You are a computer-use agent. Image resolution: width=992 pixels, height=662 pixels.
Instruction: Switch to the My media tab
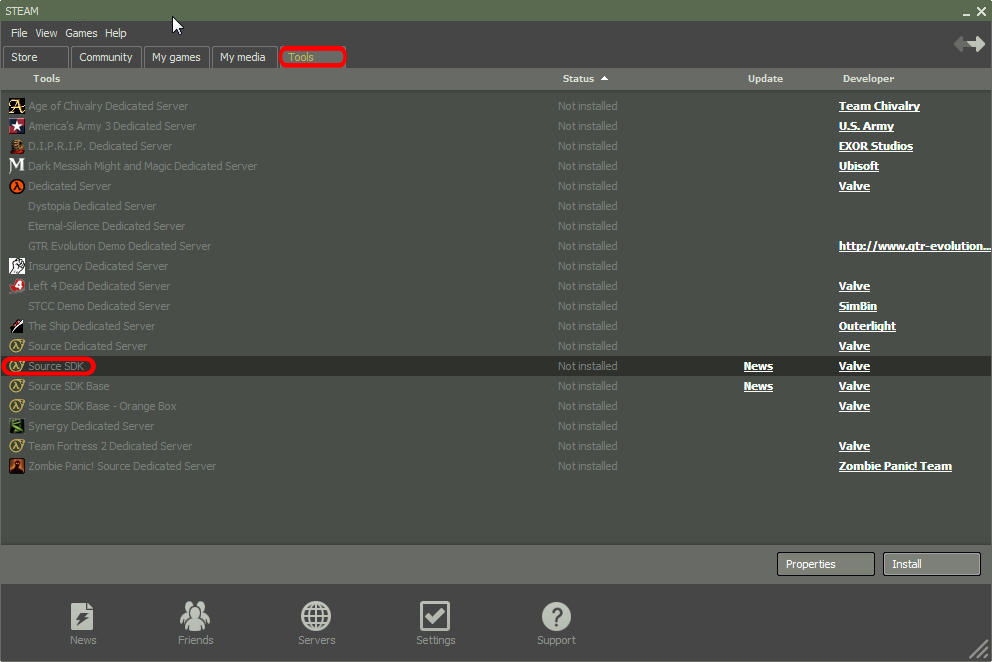coord(244,57)
